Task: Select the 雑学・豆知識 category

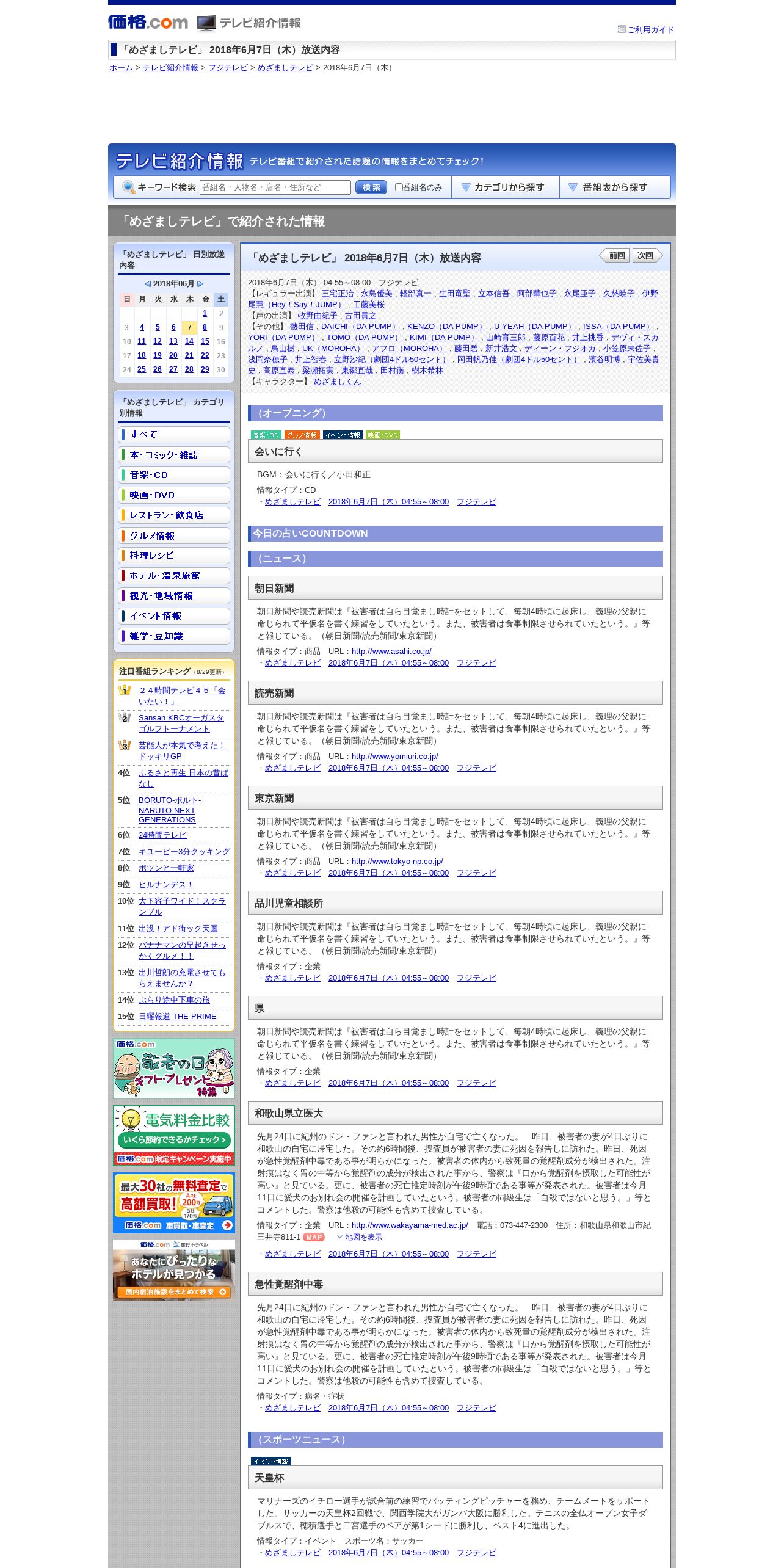Action: [174, 636]
